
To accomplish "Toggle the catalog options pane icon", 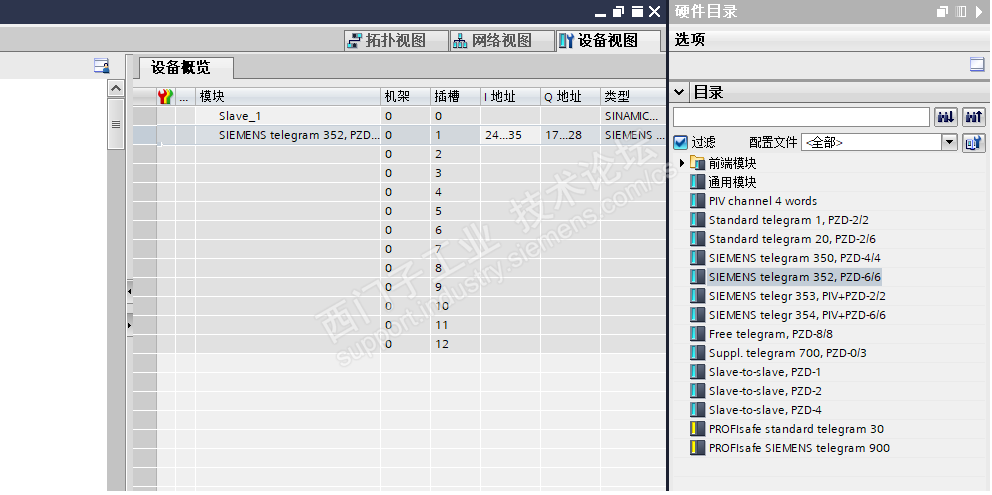I will (977, 65).
